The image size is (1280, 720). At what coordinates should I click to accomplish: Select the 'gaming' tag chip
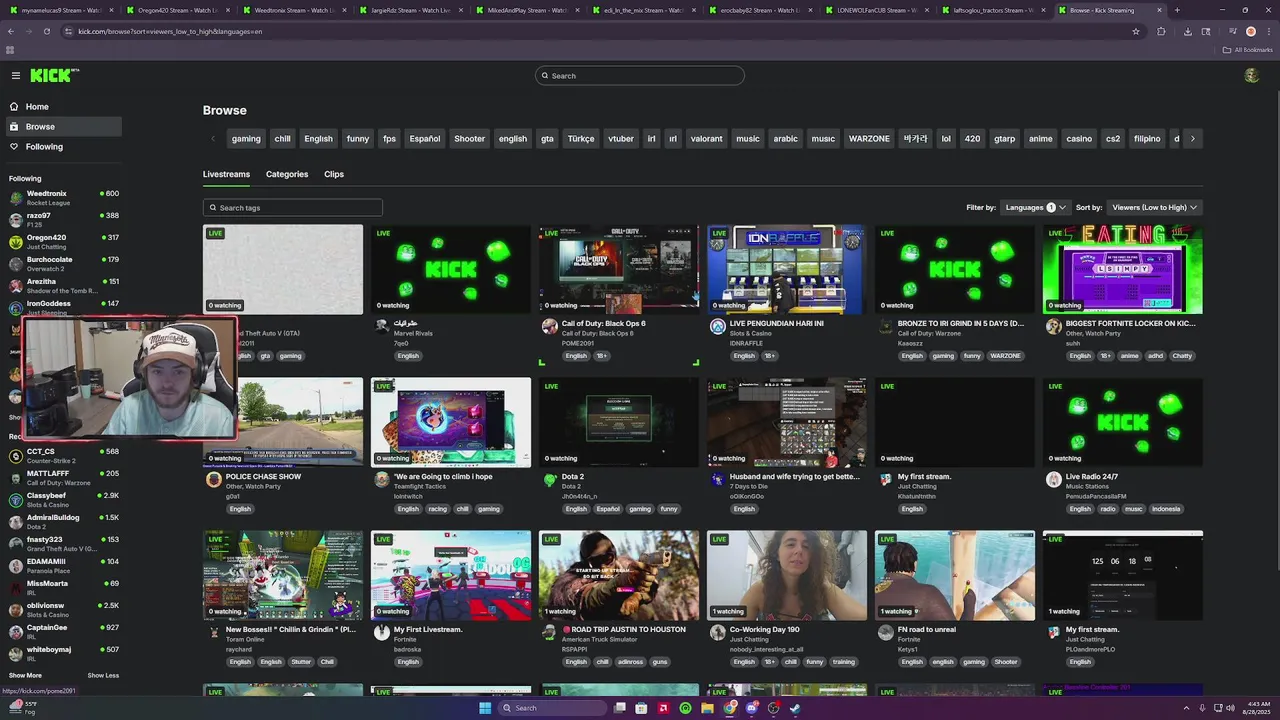(x=246, y=139)
